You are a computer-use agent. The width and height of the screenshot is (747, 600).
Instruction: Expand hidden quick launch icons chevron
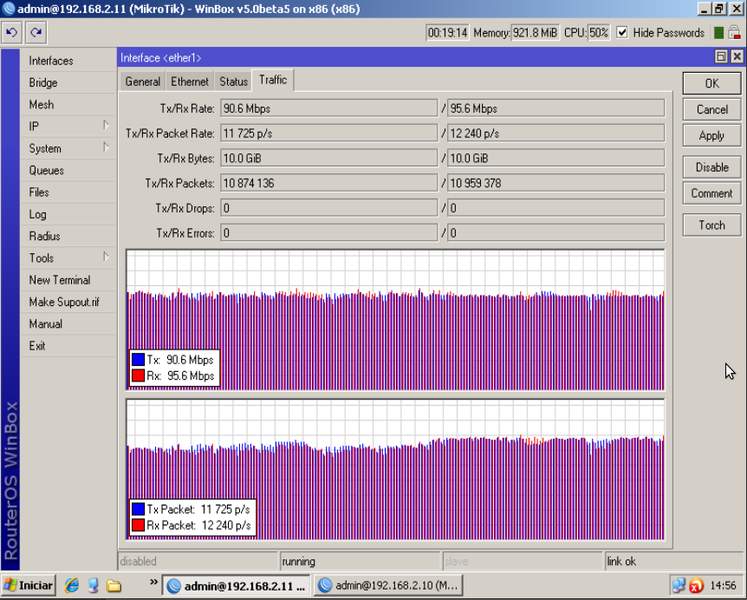tap(153, 582)
